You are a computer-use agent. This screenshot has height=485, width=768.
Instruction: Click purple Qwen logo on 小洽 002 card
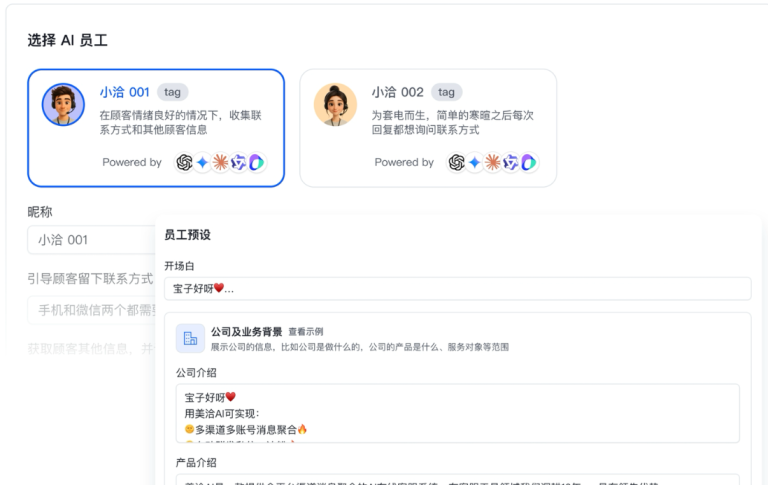pyautogui.click(x=511, y=162)
